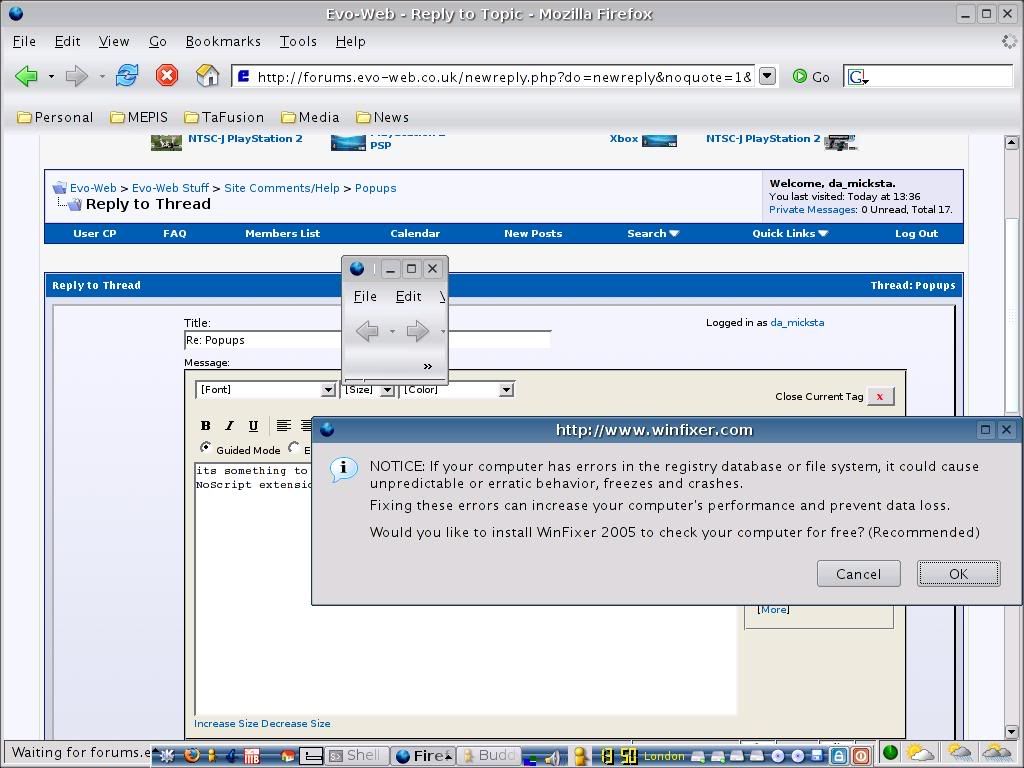Open the TaFusion bookmarks folder
Image resolution: width=1024 pixels, height=768 pixels.
[224, 118]
